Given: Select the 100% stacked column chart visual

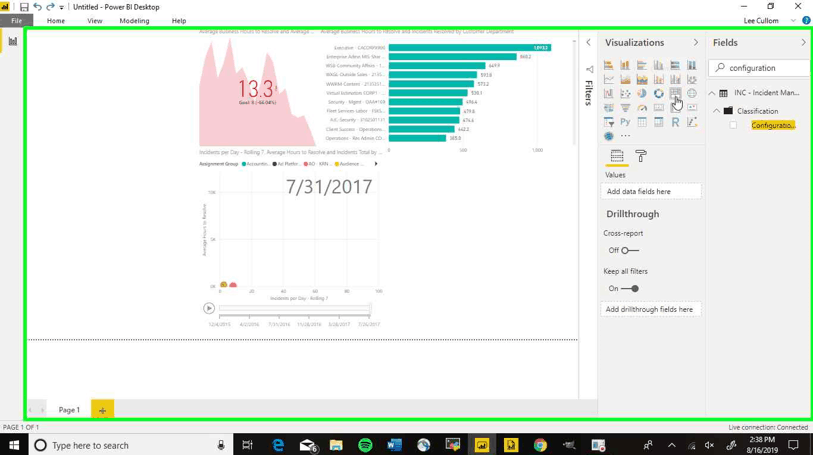Looking at the screenshot, I should coord(691,65).
